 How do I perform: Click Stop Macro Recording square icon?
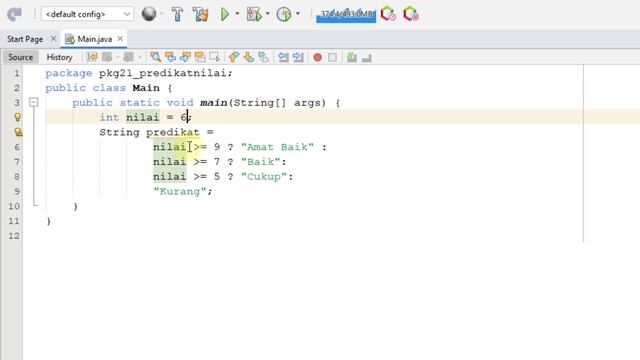[332, 58]
